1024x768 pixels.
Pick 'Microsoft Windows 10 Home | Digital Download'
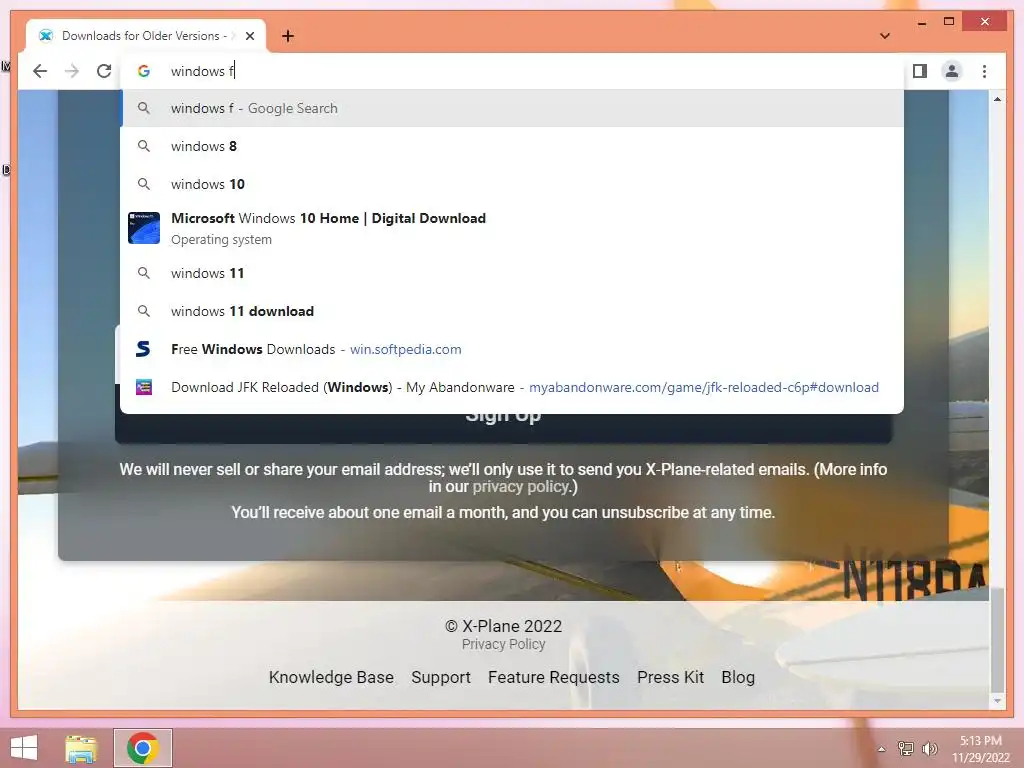click(512, 228)
